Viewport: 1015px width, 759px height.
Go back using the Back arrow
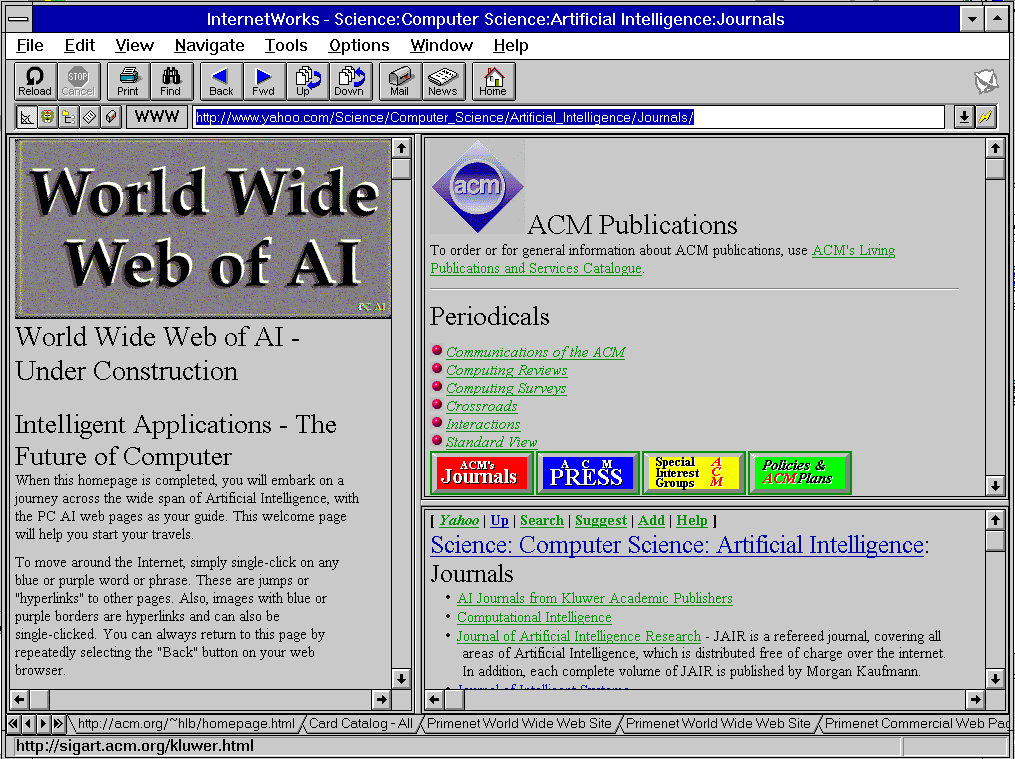[221, 81]
